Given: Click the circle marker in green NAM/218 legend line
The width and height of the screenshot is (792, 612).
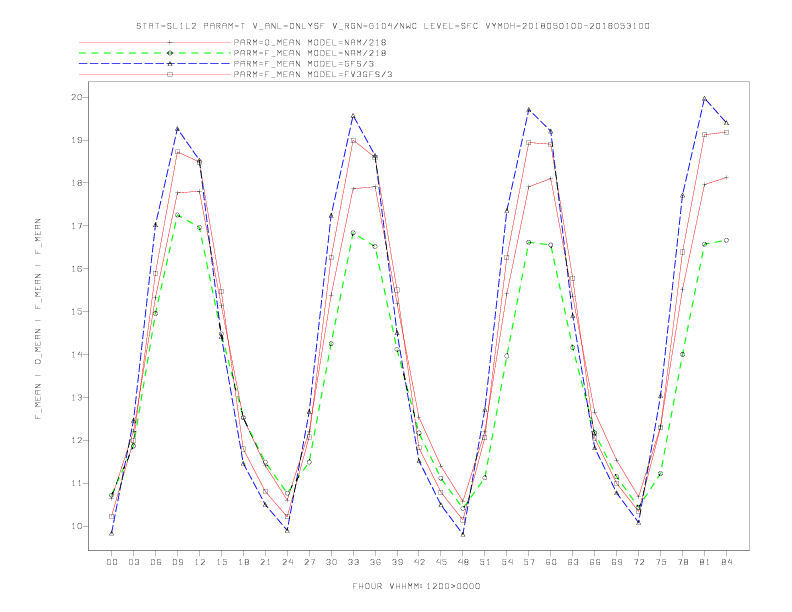Looking at the screenshot, I should (170, 53).
